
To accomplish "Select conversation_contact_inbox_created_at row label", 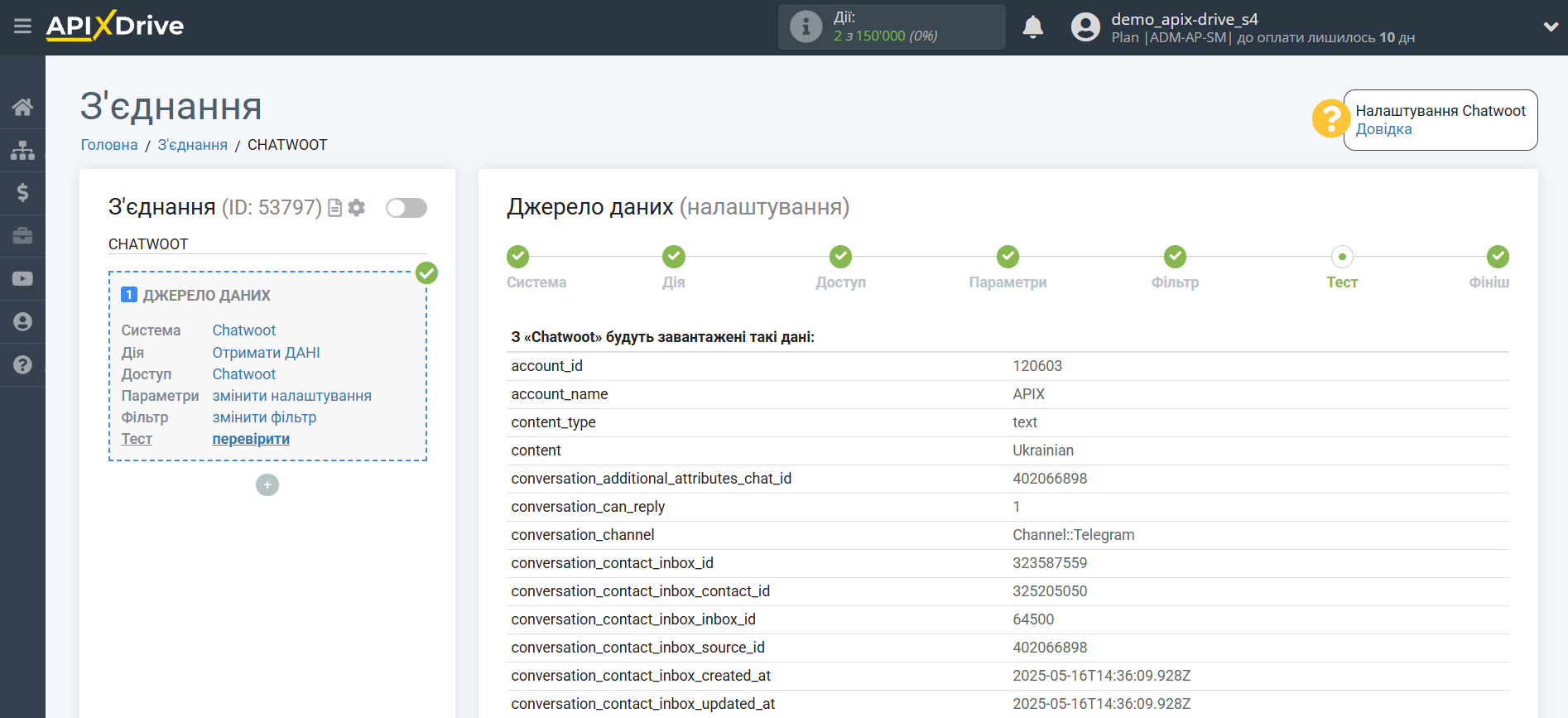I will pyautogui.click(x=641, y=676).
